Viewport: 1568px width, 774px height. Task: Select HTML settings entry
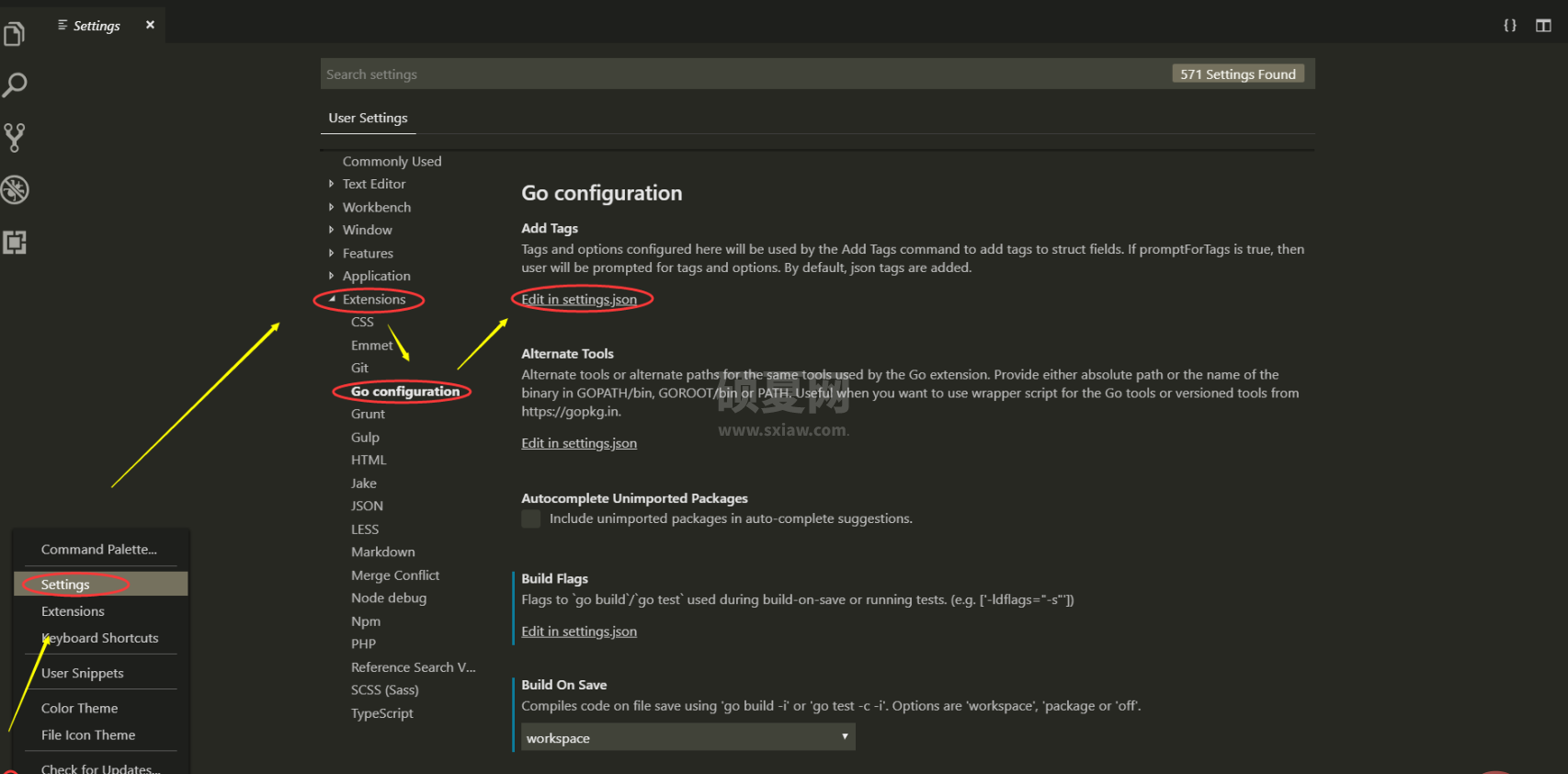[369, 460]
